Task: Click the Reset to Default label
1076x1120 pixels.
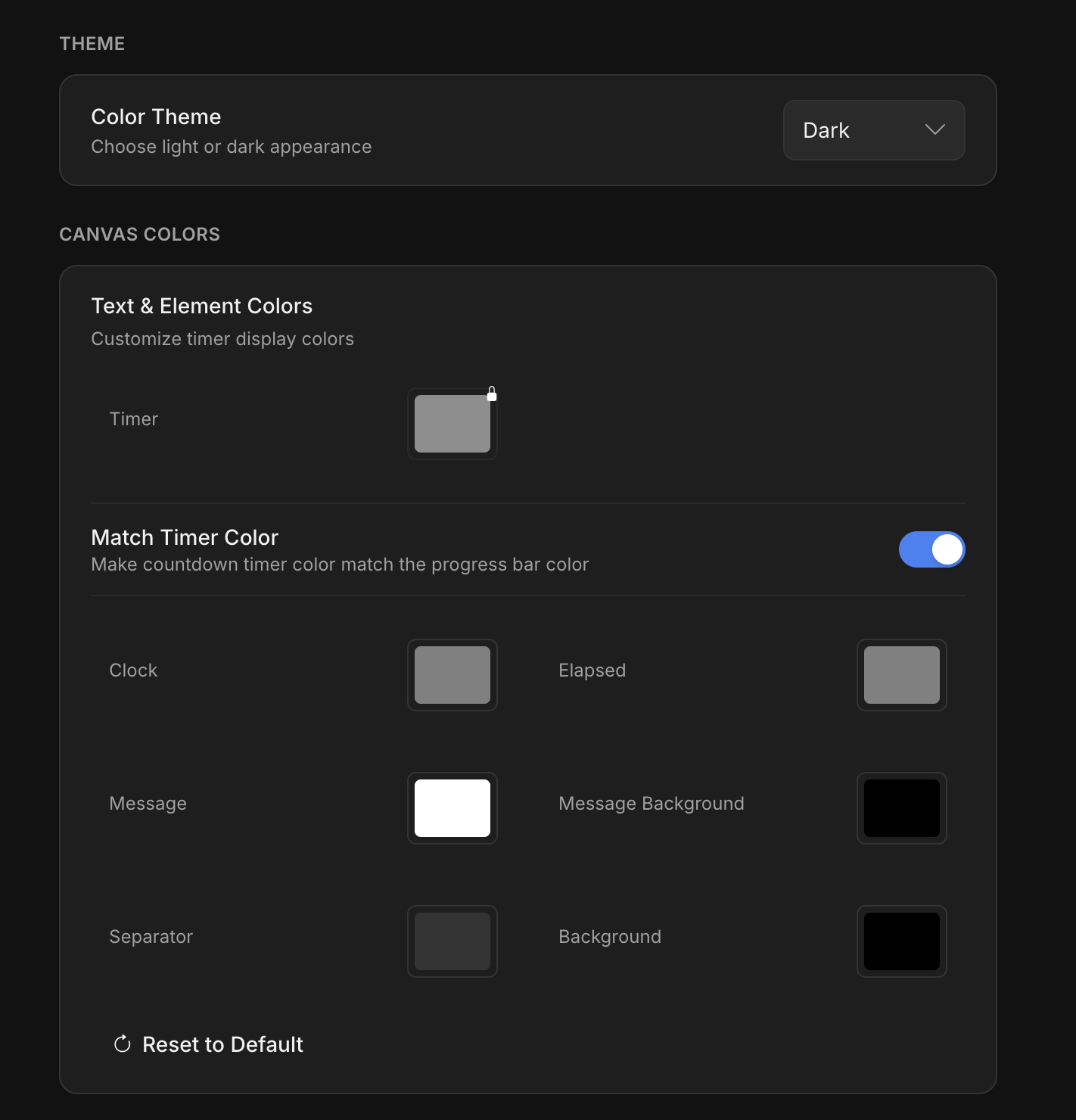Action: click(x=222, y=1044)
